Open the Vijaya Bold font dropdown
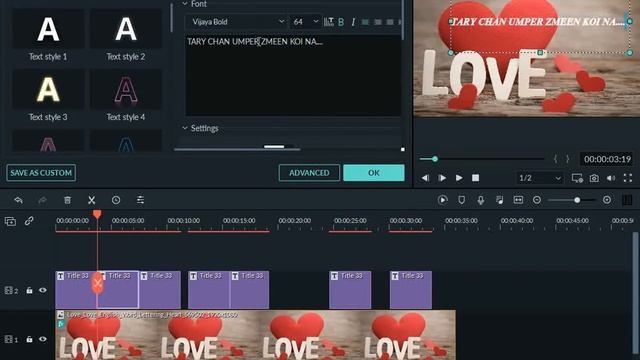 pos(236,22)
